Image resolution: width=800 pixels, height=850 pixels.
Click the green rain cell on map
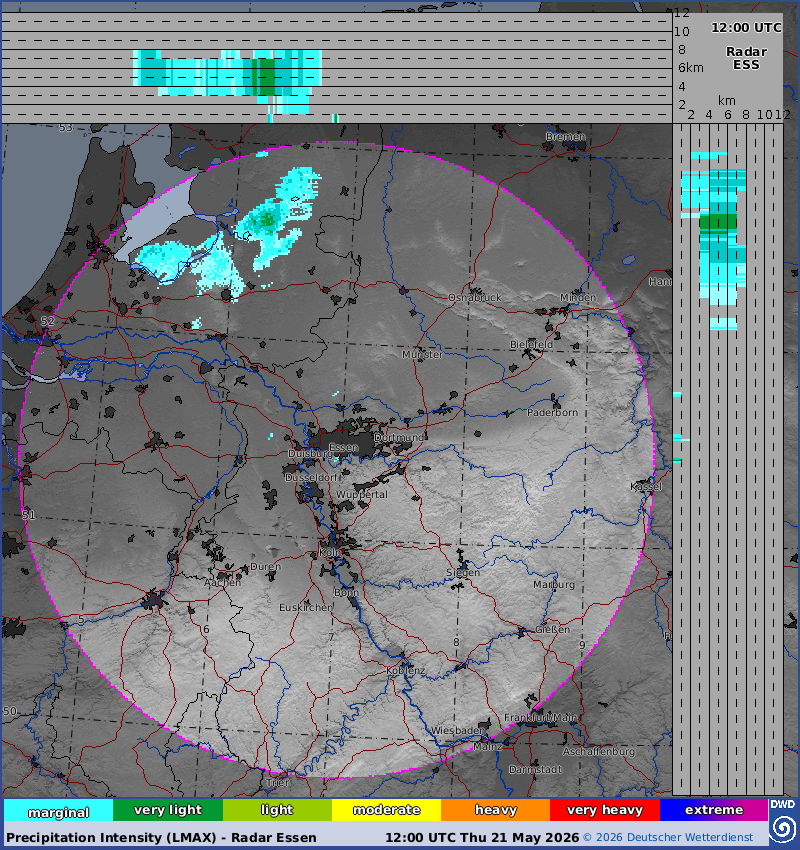(267, 220)
